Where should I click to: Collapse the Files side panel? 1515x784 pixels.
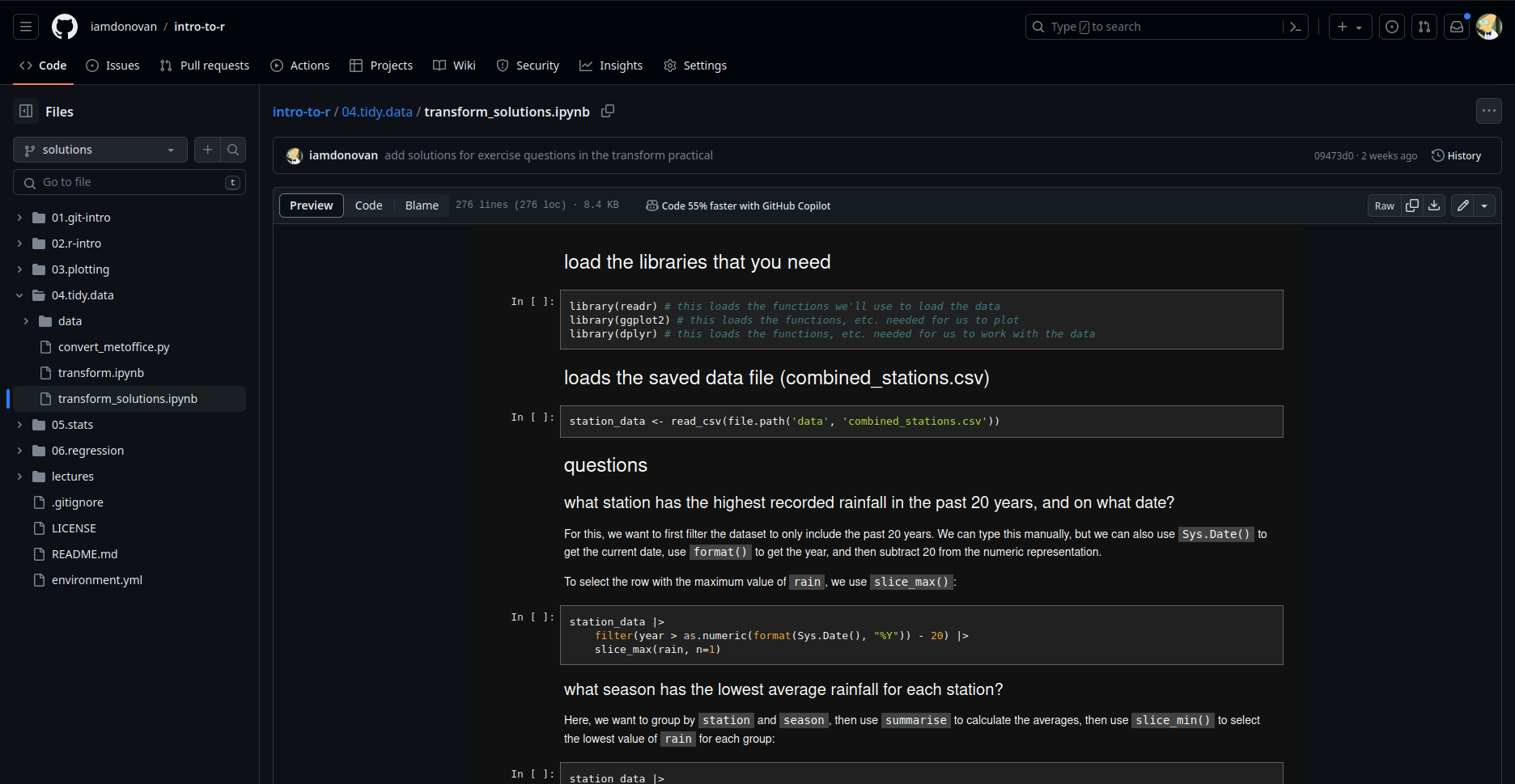25,111
